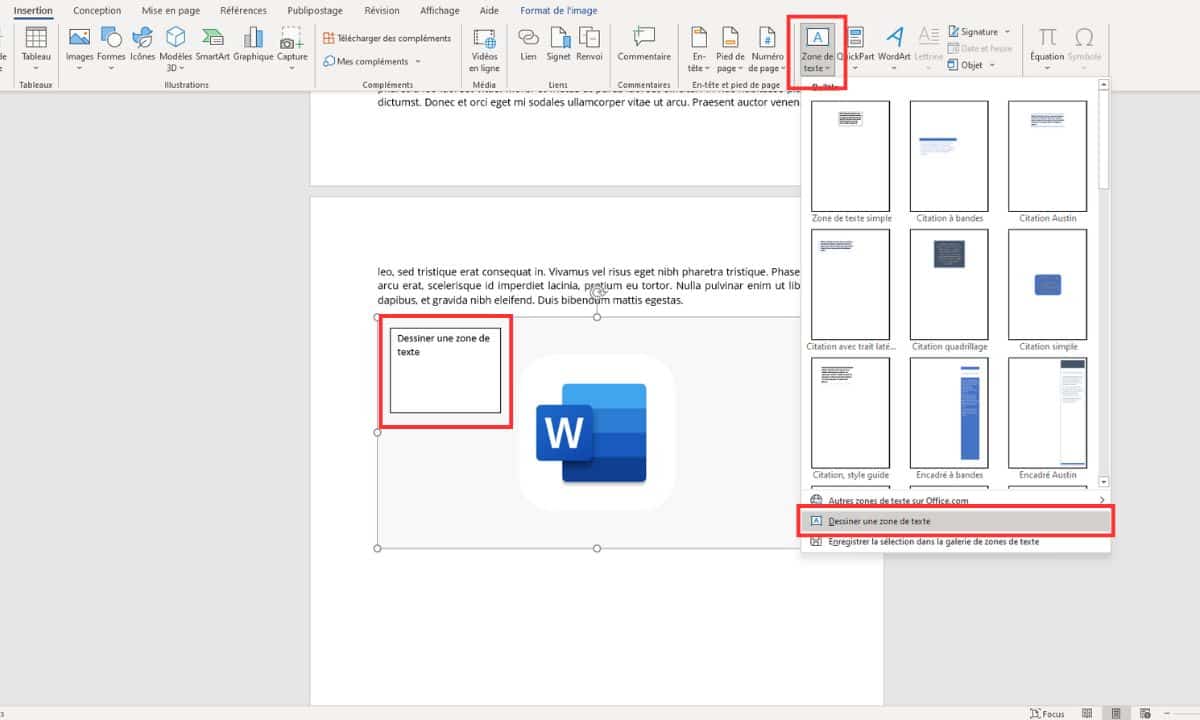Open the Format de l'image tab
The image size is (1200, 720).
[x=559, y=10]
